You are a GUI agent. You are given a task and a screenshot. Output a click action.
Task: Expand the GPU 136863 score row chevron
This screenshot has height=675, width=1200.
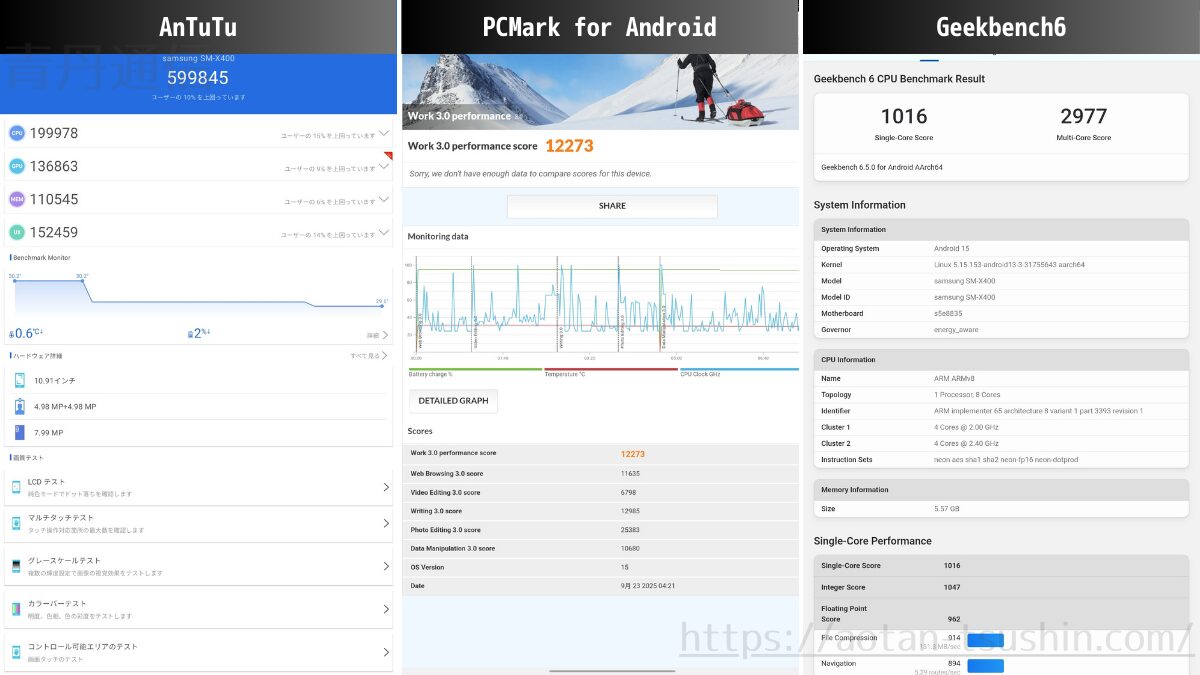tap(383, 166)
